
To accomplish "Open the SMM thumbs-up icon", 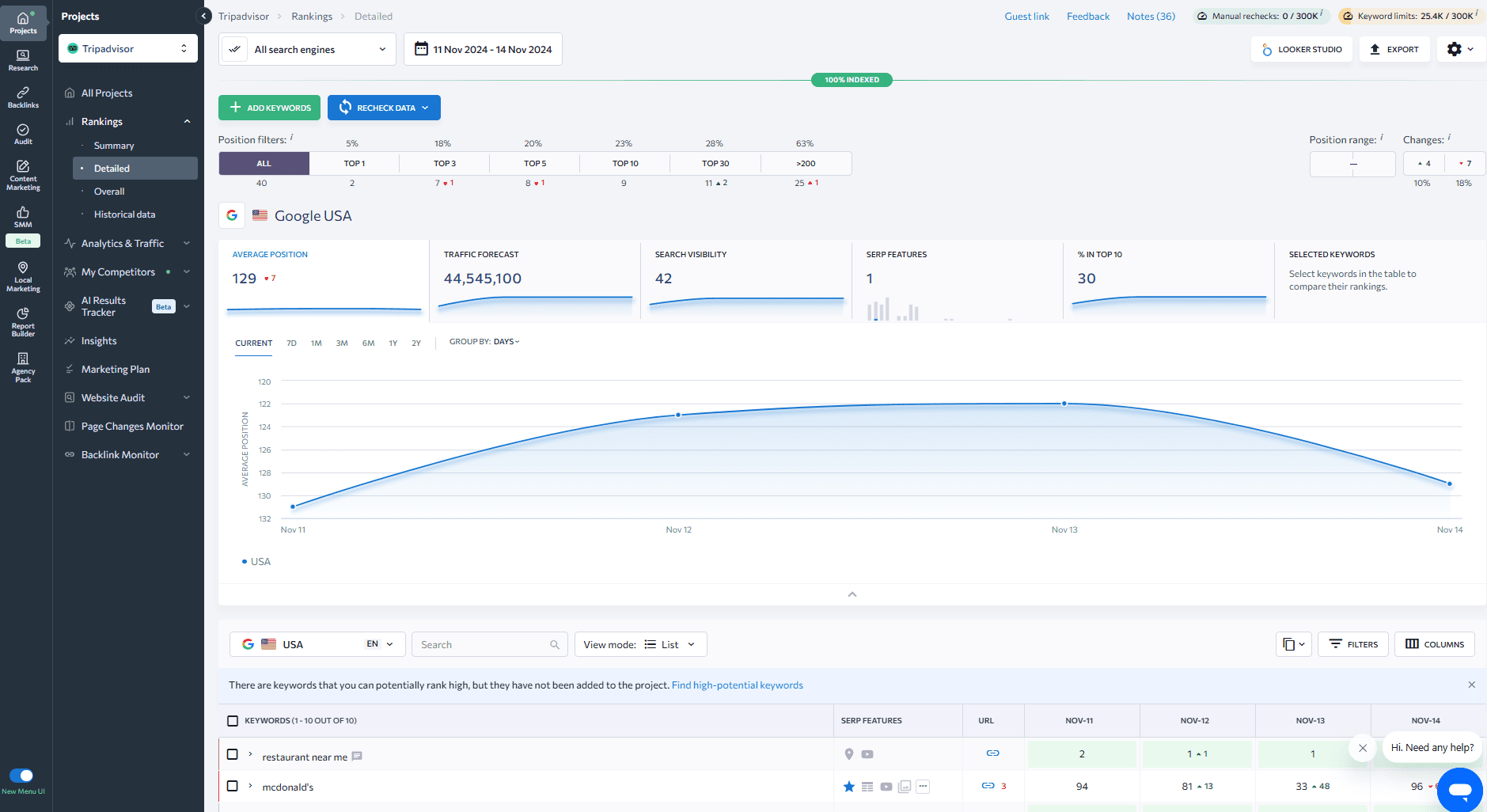I will [23, 216].
